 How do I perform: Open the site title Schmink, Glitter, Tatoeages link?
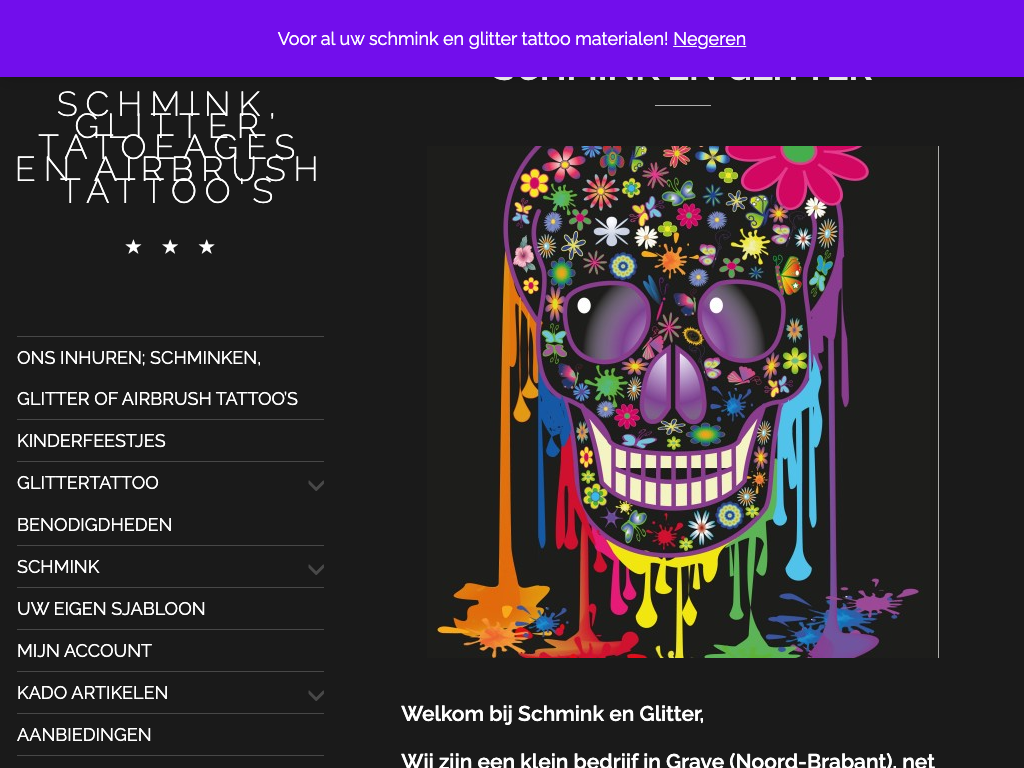click(x=167, y=148)
